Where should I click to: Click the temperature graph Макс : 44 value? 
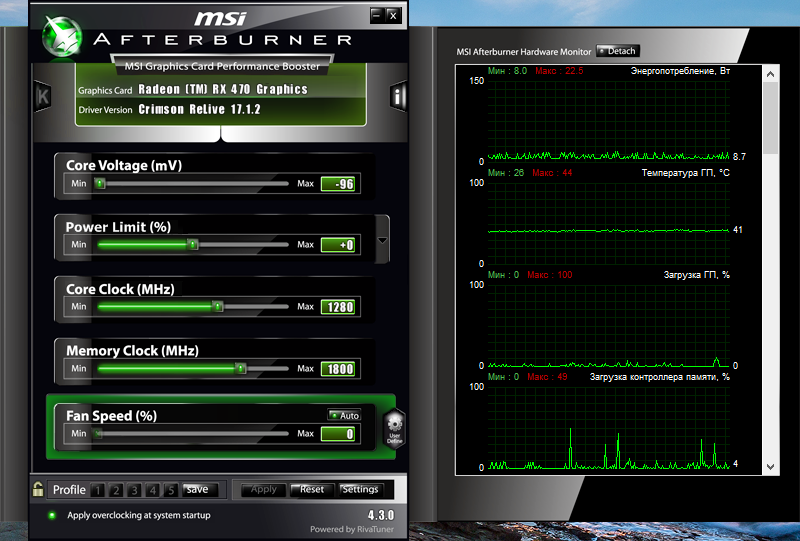coord(552,173)
